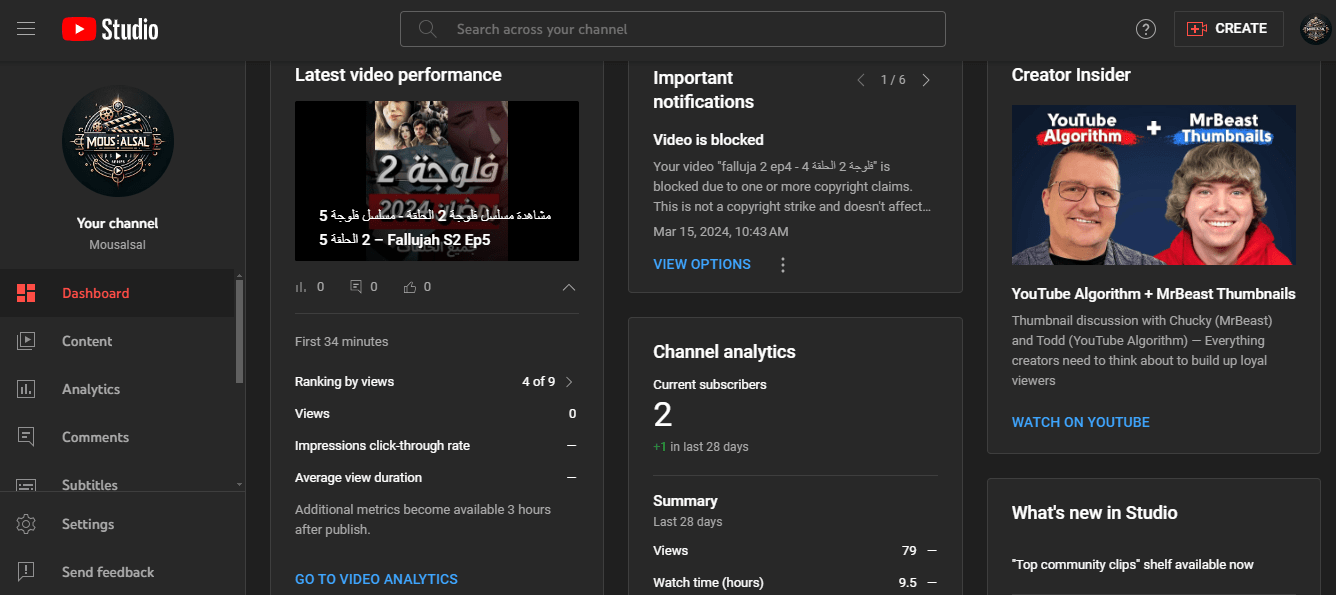Click the YouTube Studio logo

point(110,29)
